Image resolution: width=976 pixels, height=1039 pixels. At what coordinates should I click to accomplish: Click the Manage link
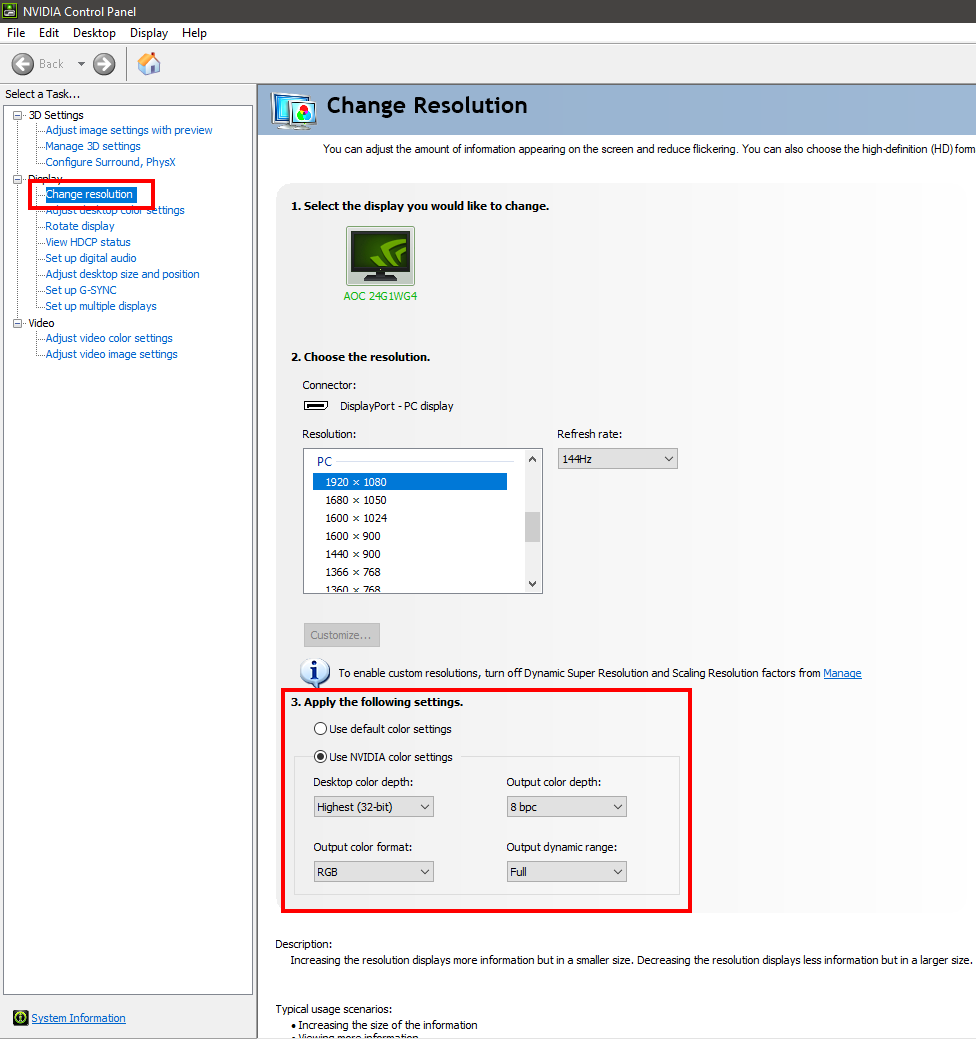click(x=842, y=673)
